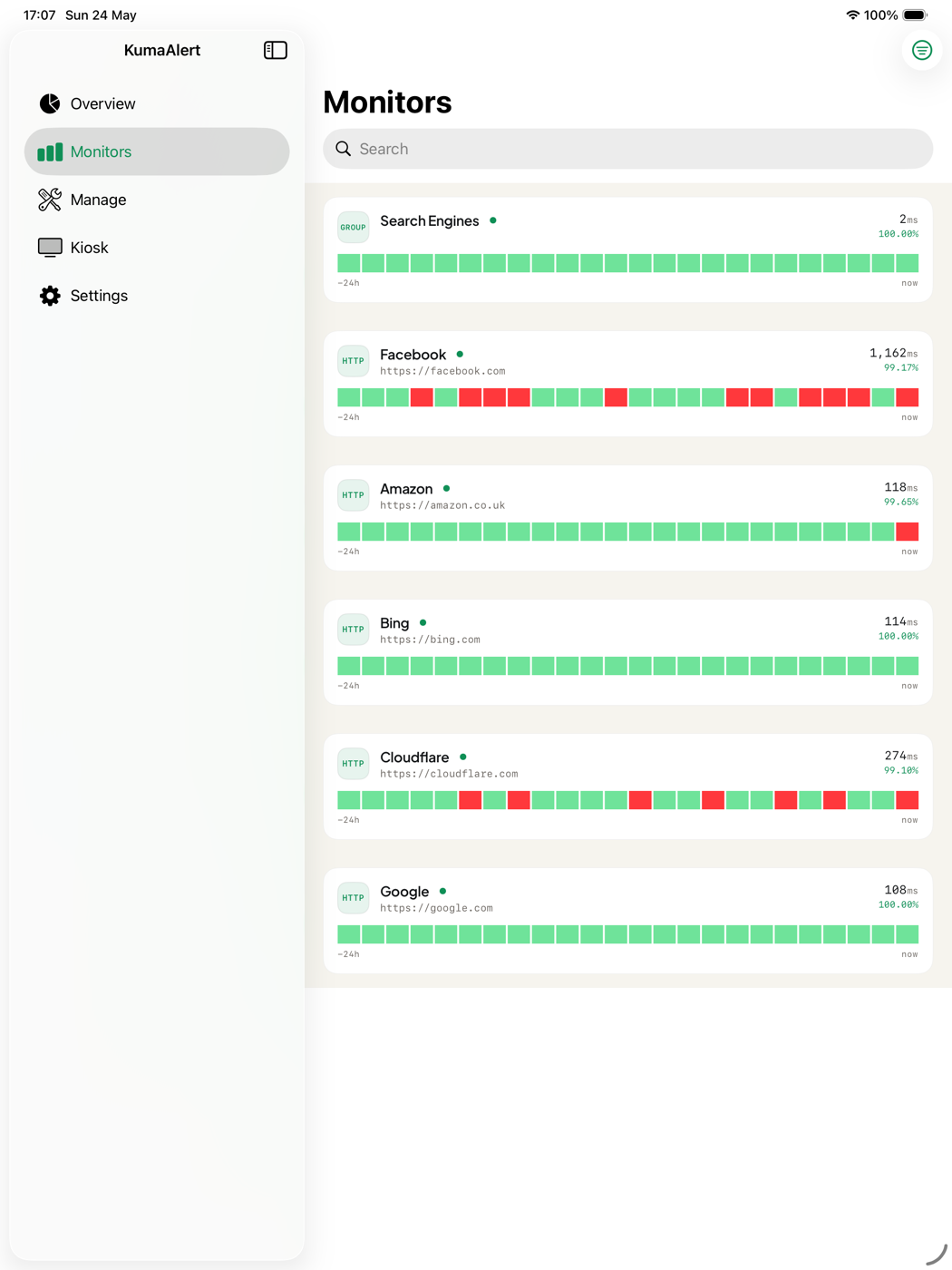Image resolution: width=952 pixels, height=1270 pixels.
Task: Open the Amazon monitor
Action: [x=627, y=518]
